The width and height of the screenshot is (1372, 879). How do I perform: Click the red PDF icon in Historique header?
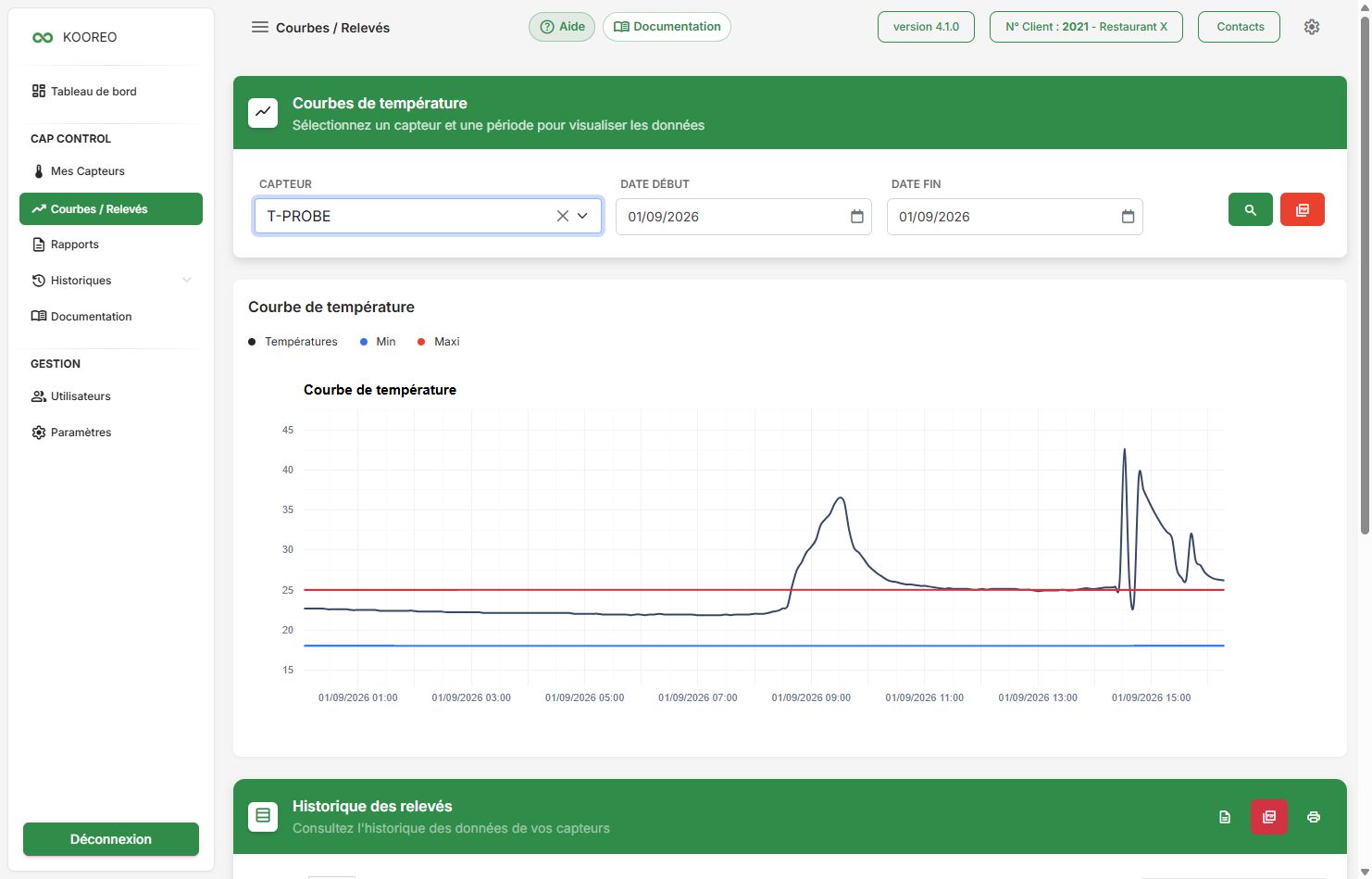(1268, 817)
